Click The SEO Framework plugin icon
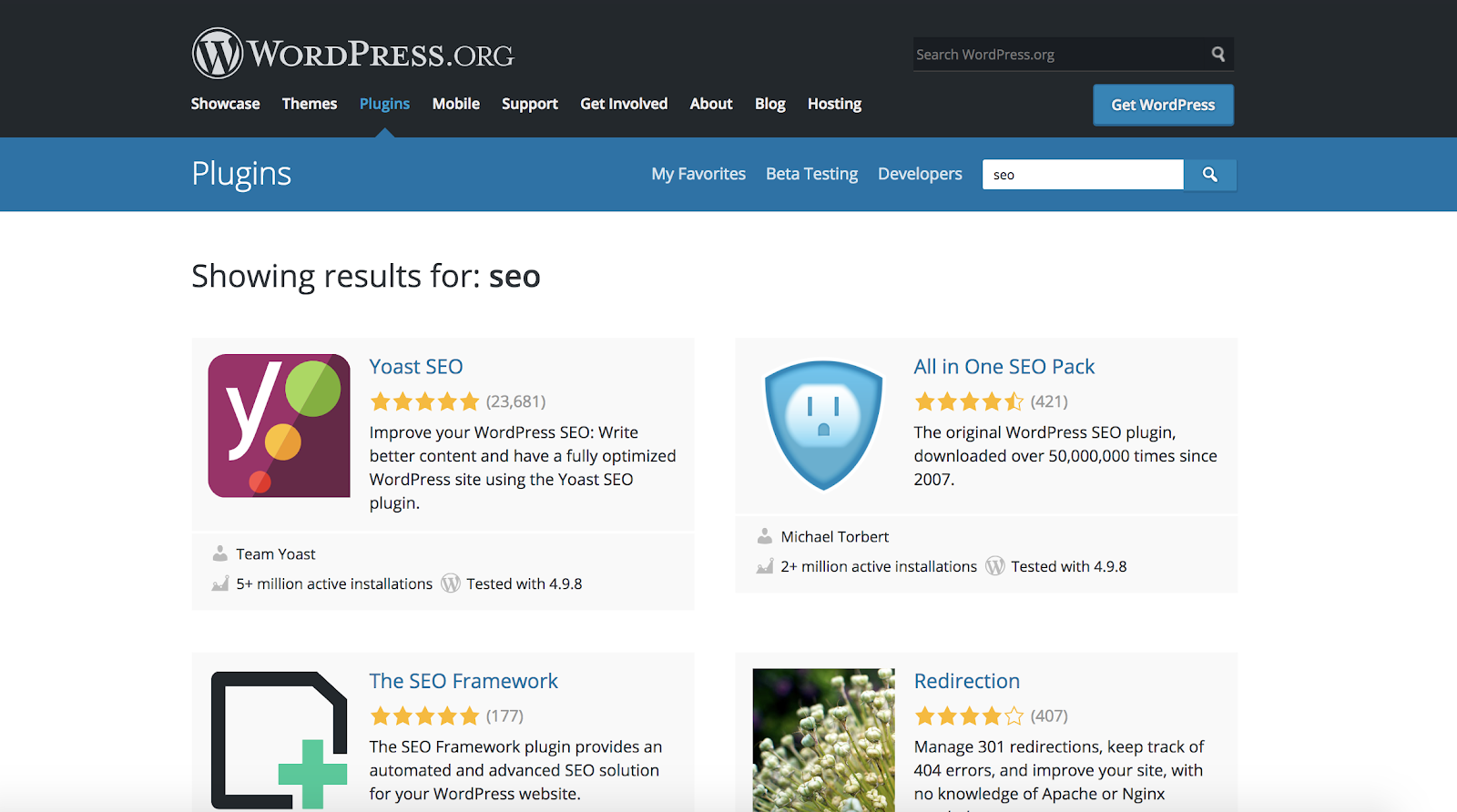This screenshot has width=1457, height=812. (x=279, y=739)
